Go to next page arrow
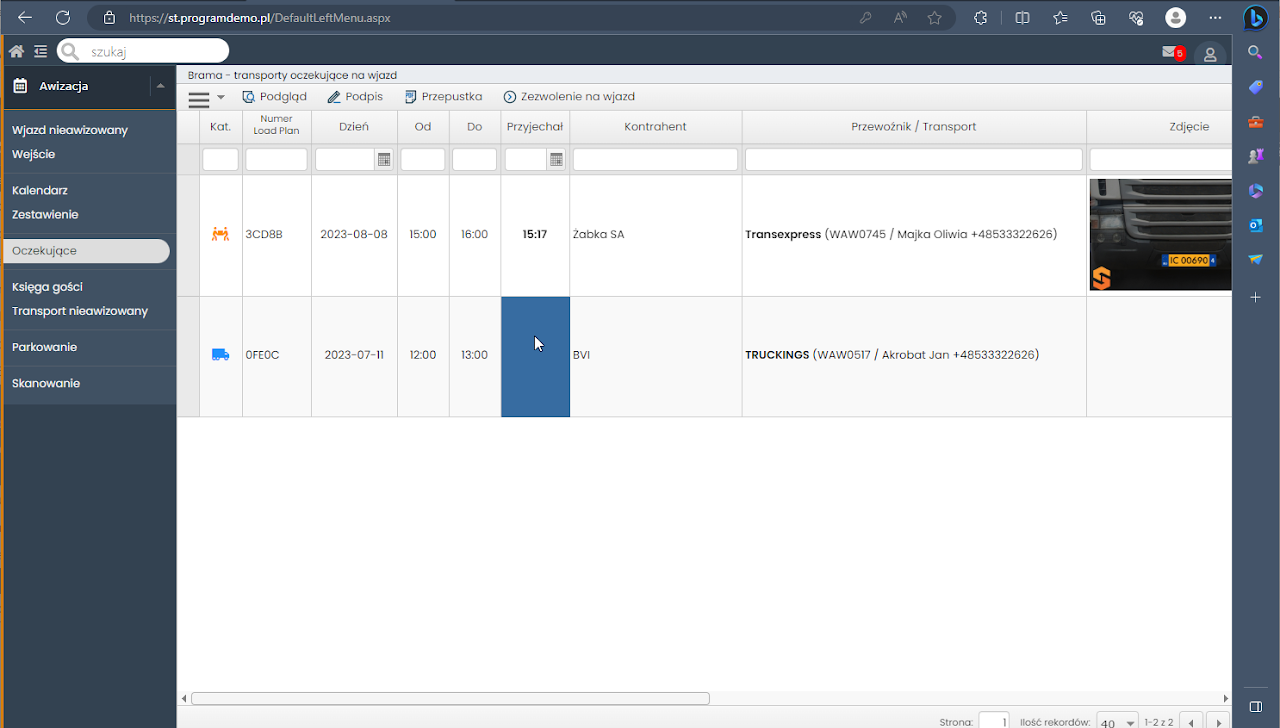The image size is (1280, 728). coord(1217,722)
